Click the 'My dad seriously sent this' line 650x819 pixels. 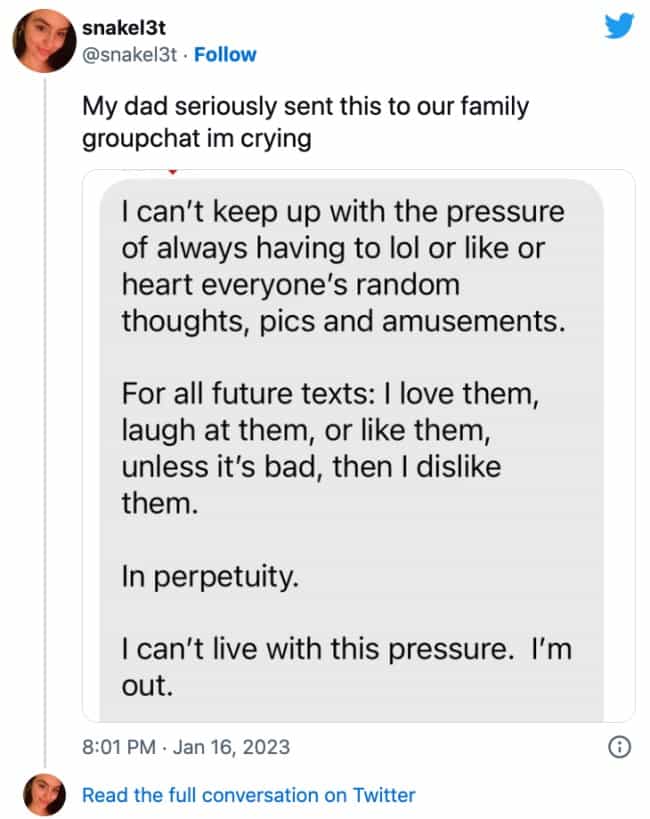(304, 106)
